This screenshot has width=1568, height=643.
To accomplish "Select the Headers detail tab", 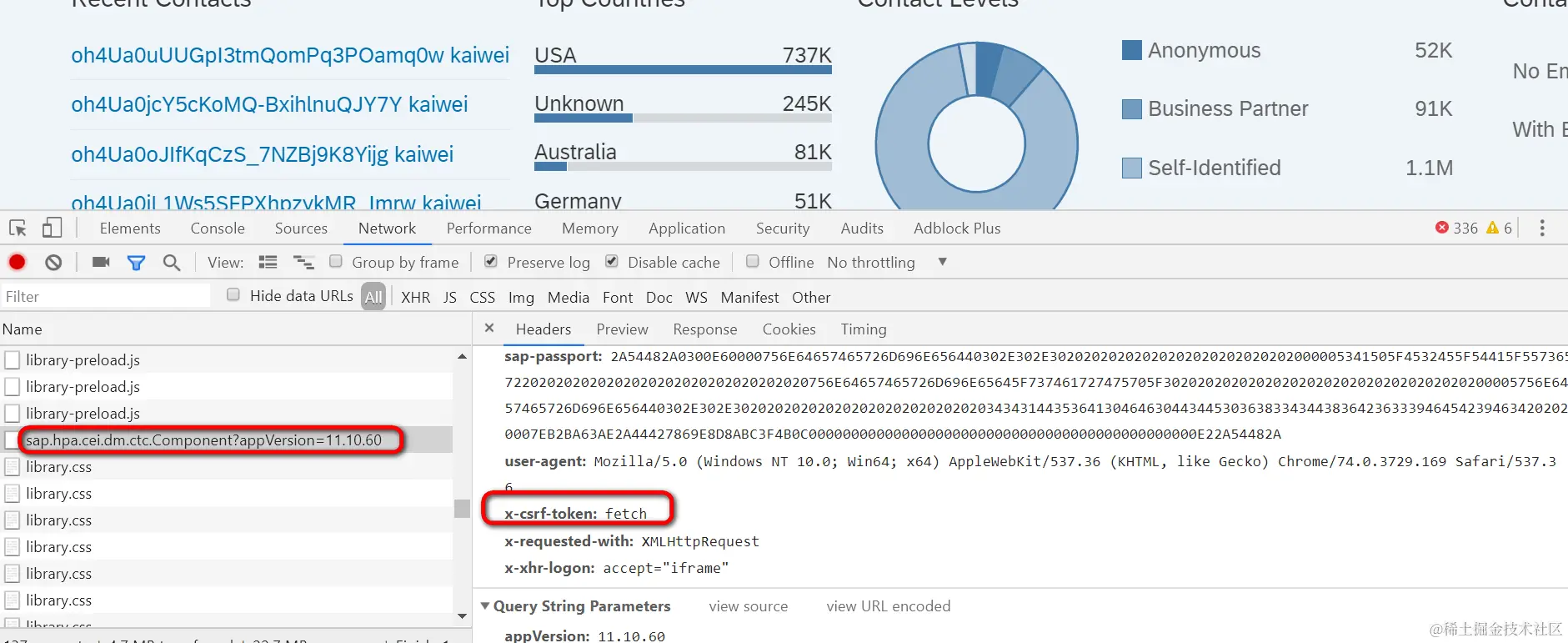I will [544, 329].
